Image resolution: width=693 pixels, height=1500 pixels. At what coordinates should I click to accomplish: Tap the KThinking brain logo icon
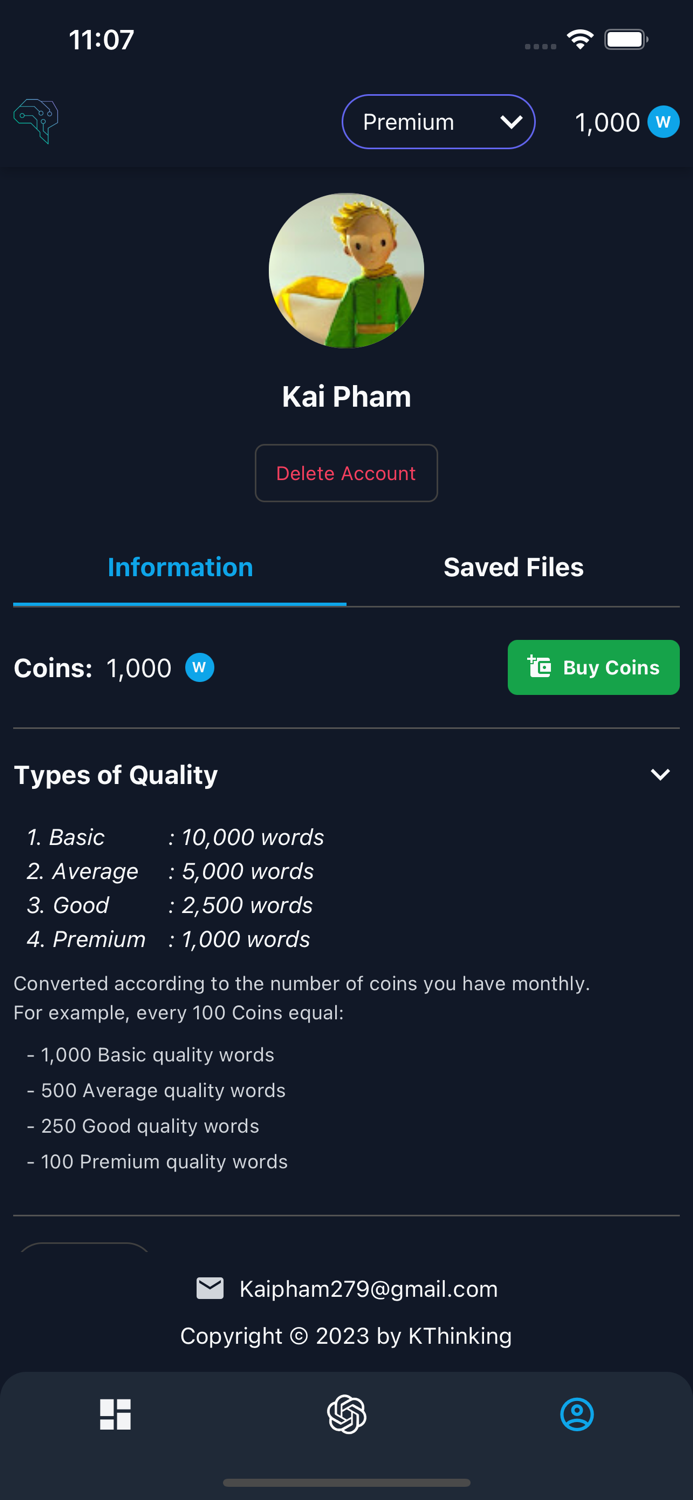(36, 121)
